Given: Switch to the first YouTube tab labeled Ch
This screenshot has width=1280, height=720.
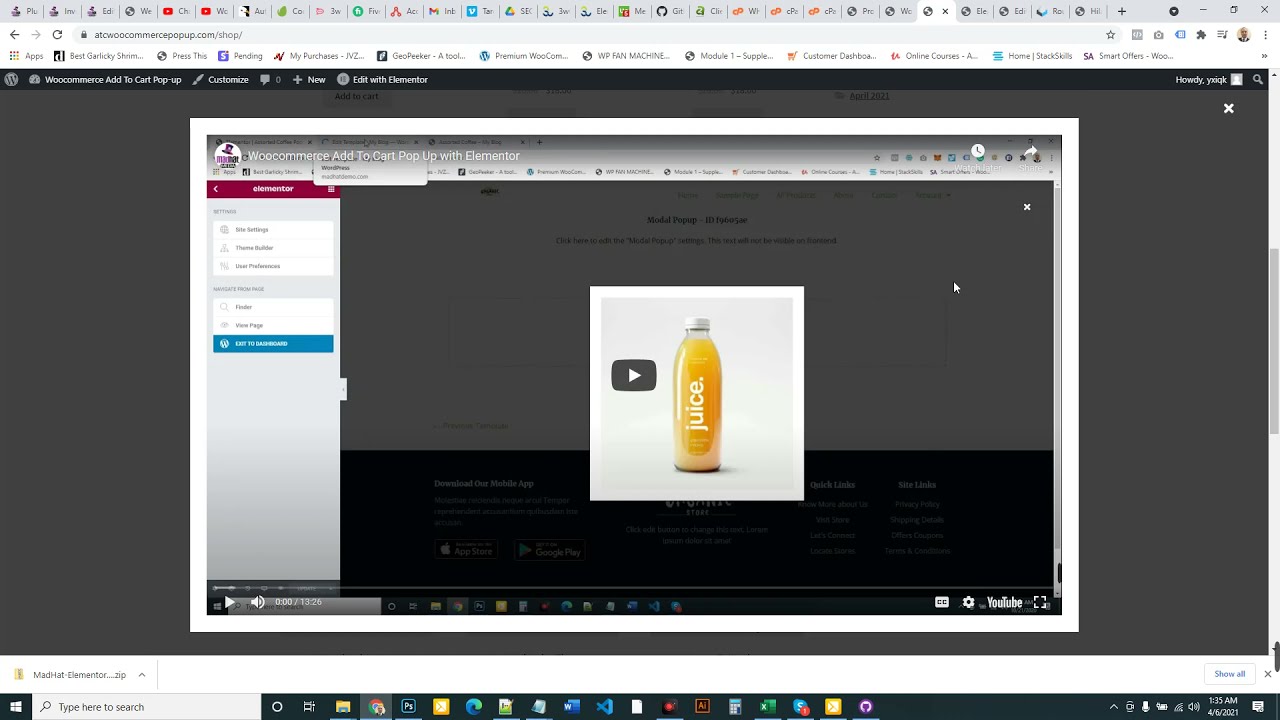Looking at the screenshot, I should (x=176, y=11).
